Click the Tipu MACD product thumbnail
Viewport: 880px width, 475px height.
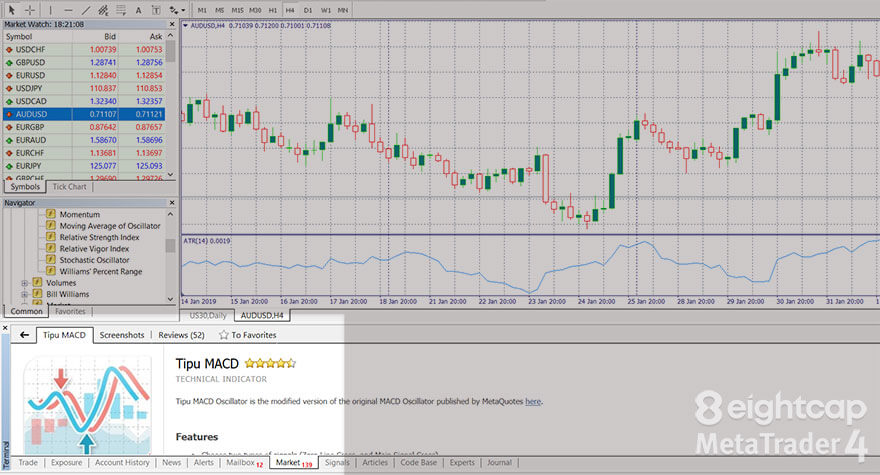pyautogui.click(x=88, y=405)
